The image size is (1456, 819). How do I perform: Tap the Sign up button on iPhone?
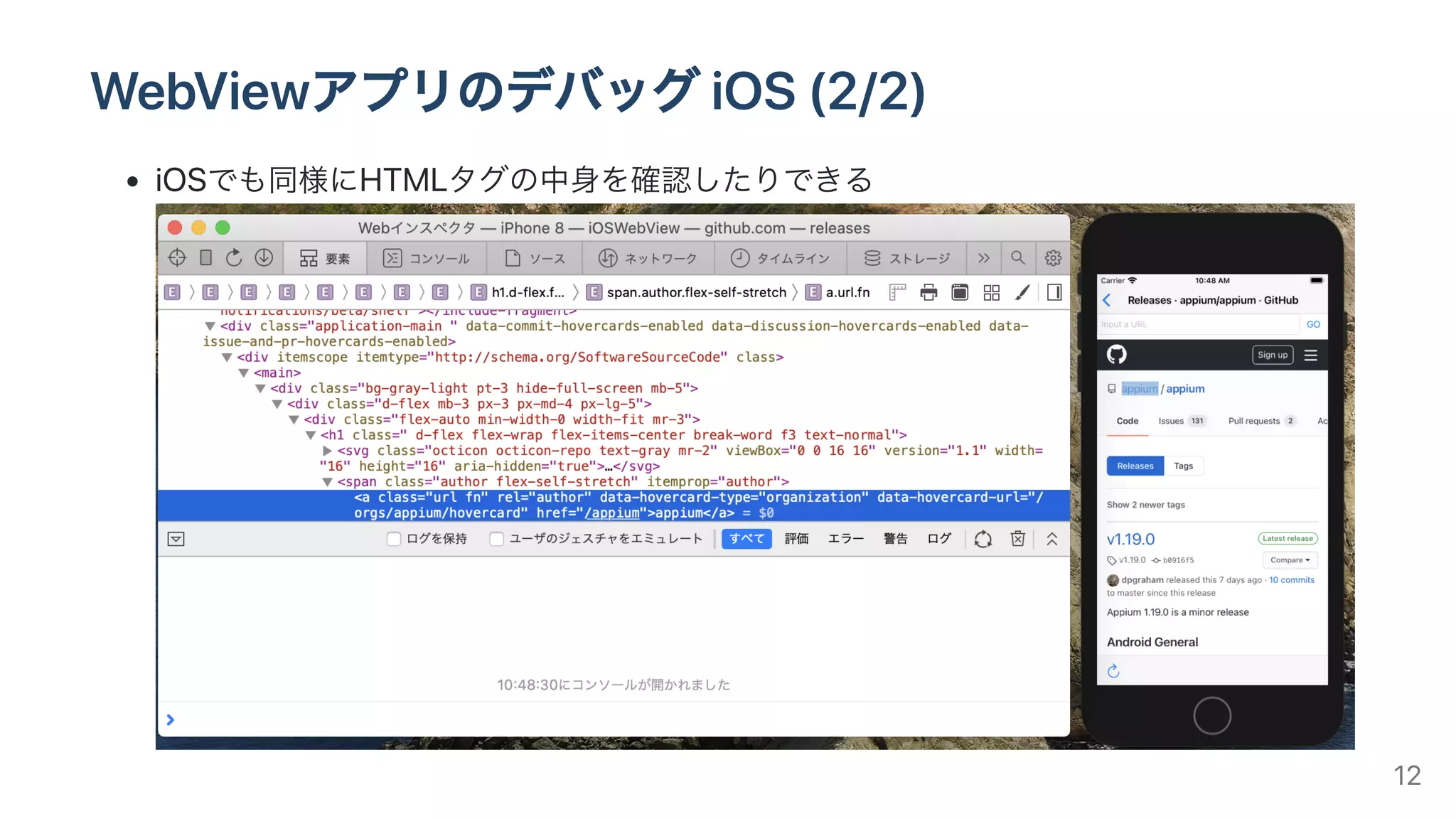coord(1273,355)
